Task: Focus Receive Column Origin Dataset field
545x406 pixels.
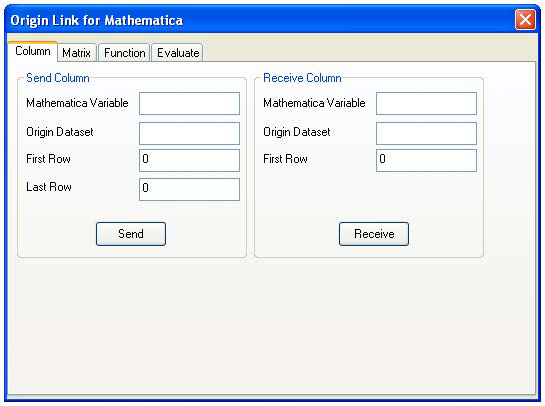Action: coord(426,133)
